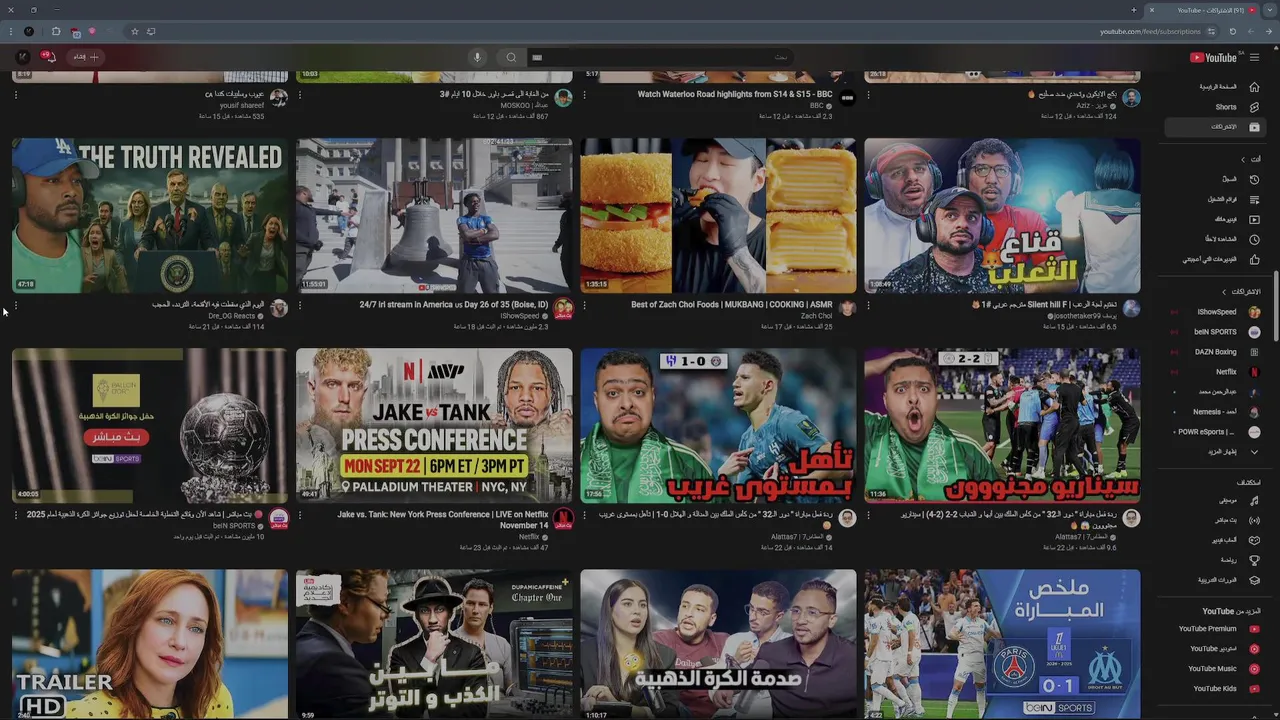Screen dimensions: 1280x720
Task: Open YouTube Premium link
Action: (x=1216, y=629)
